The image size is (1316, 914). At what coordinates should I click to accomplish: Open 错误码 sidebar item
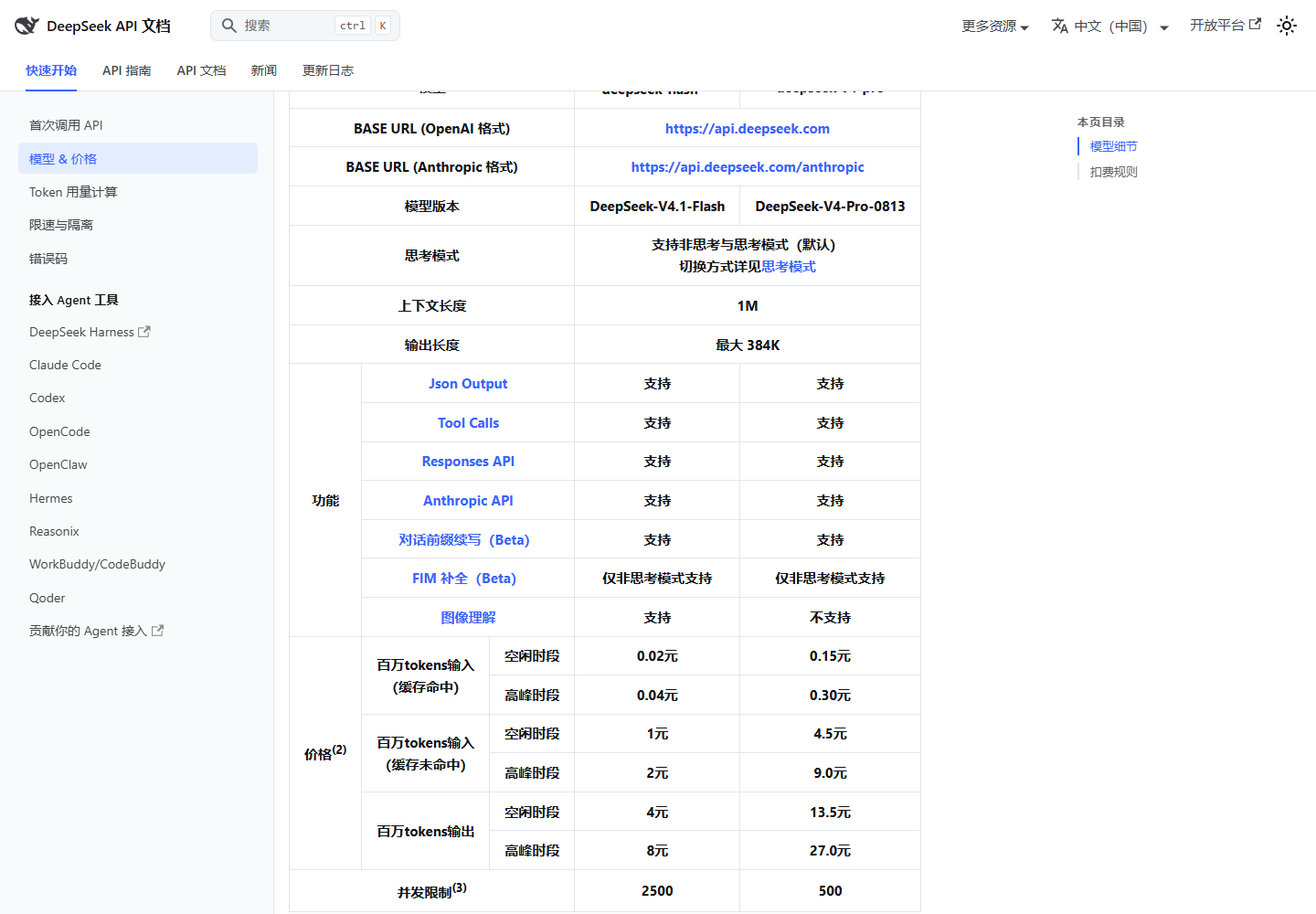tap(138, 259)
